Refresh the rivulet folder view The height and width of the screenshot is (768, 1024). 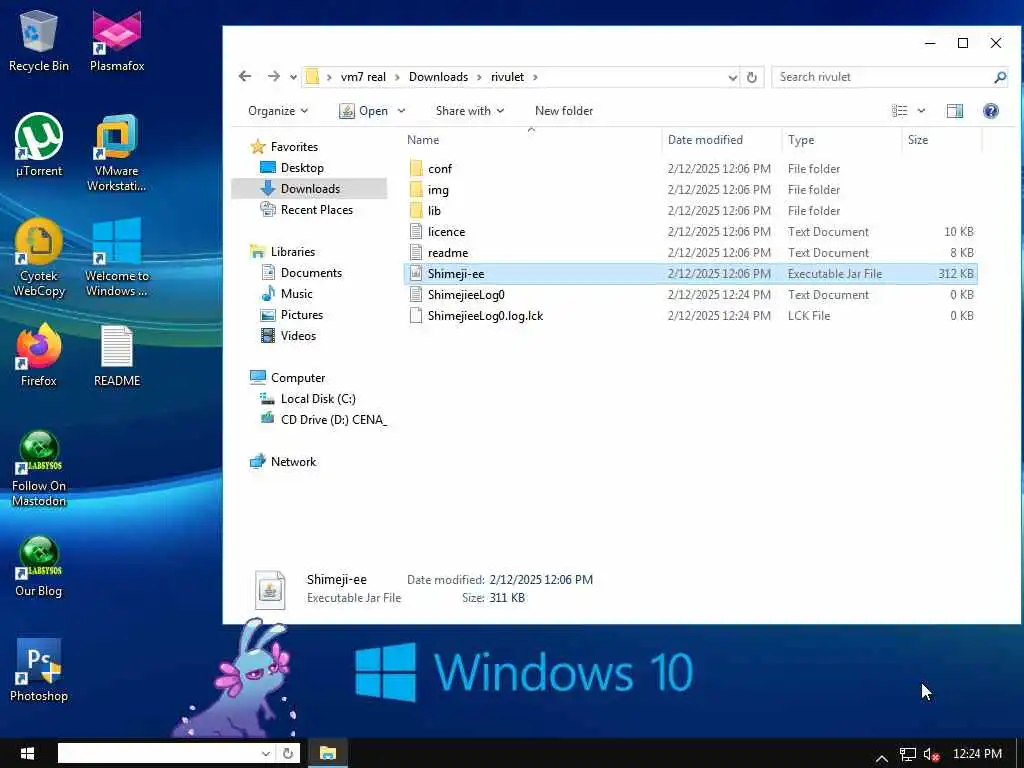(x=752, y=77)
